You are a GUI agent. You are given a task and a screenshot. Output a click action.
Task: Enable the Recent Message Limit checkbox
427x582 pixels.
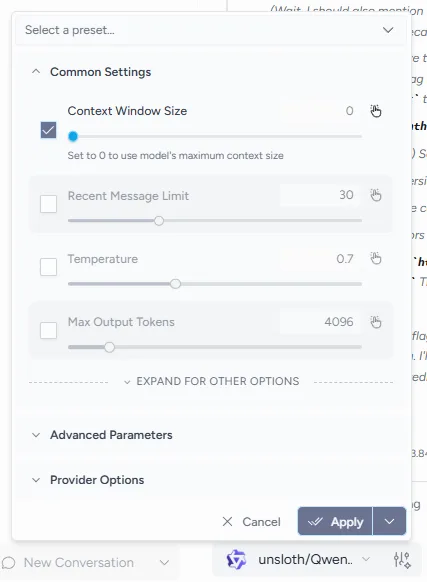(x=48, y=204)
